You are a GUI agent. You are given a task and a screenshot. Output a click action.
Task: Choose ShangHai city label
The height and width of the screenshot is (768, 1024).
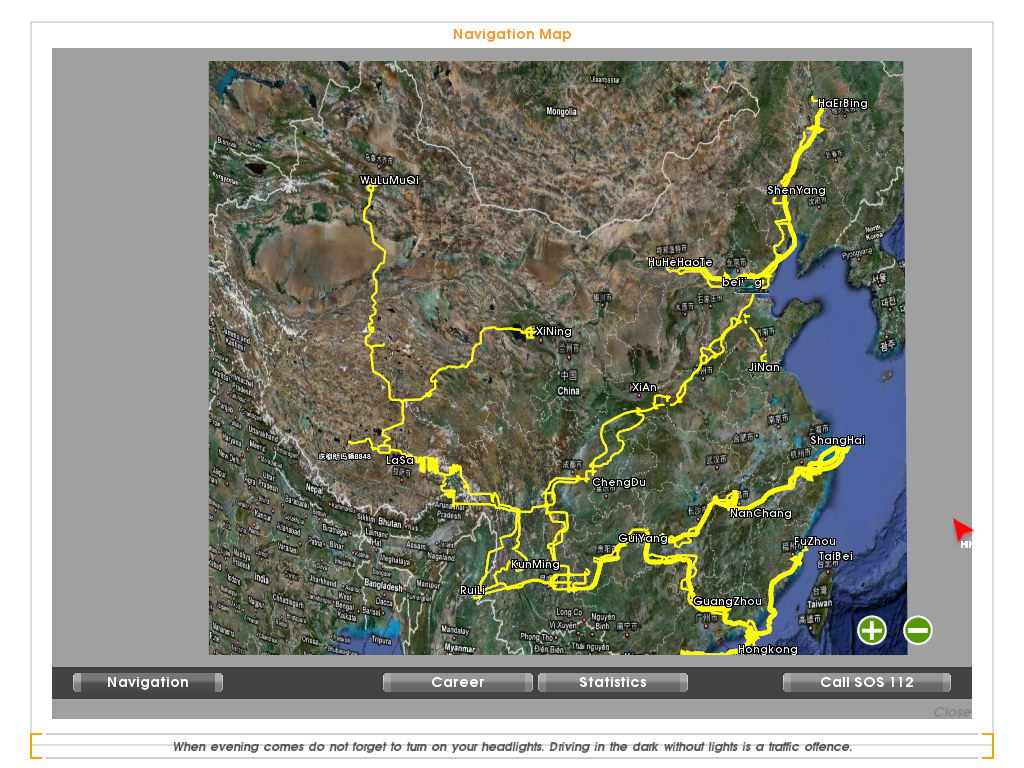(837, 440)
